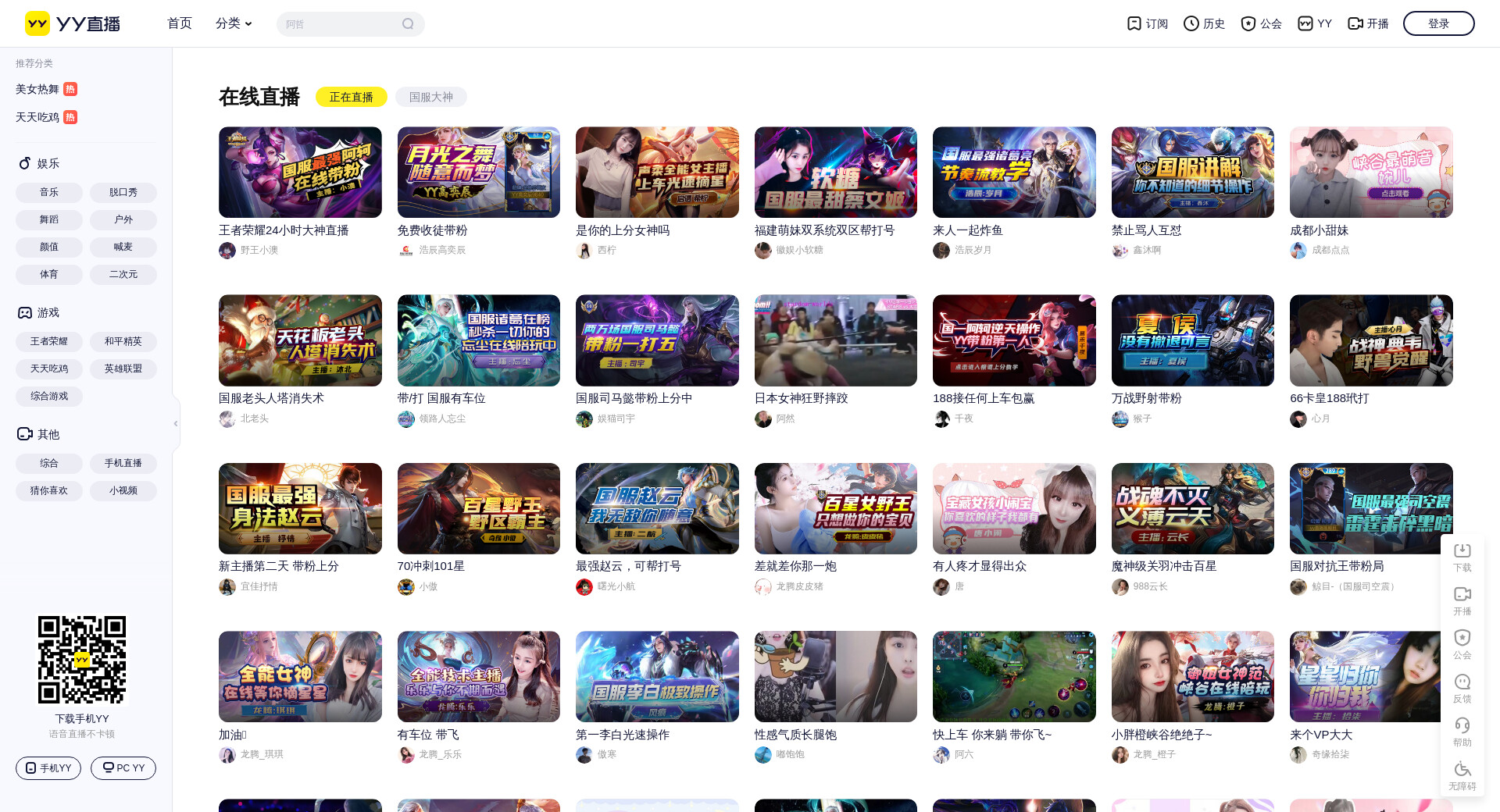1500x812 pixels.
Task: Open 订阅 subscriptions from the header
Action: pyautogui.click(x=1147, y=23)
